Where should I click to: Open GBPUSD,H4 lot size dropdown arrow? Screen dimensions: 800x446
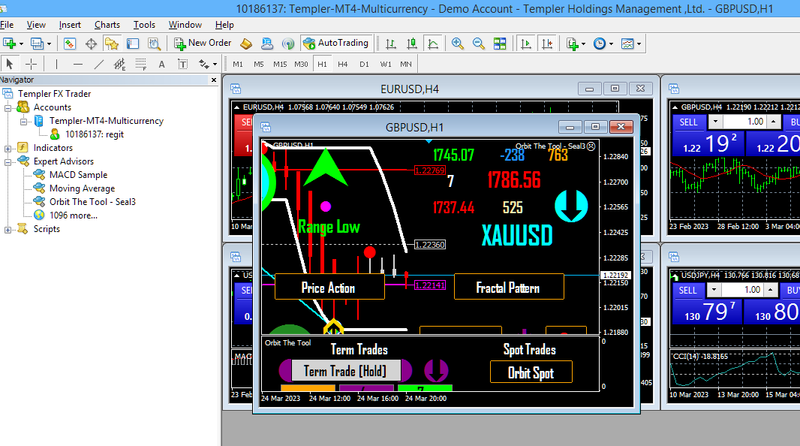pos(715,122)
